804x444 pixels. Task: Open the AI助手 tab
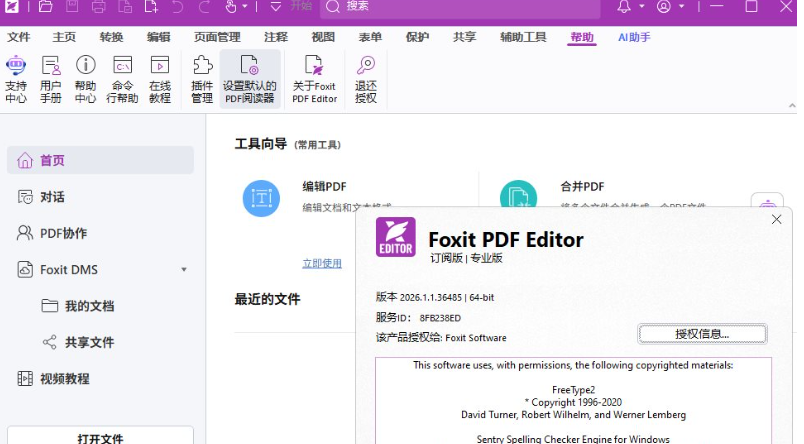(634, 37)
